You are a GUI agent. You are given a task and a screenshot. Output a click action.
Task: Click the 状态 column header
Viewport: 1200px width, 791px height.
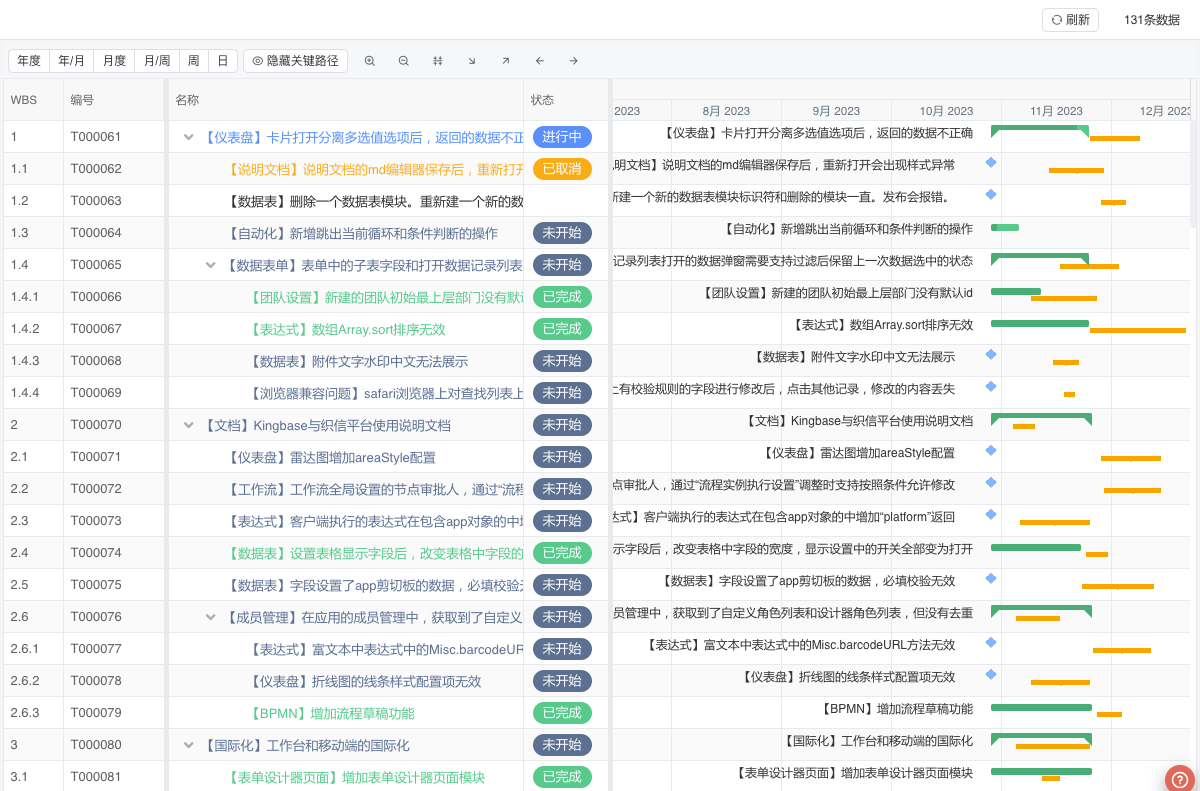pos(542,100)
